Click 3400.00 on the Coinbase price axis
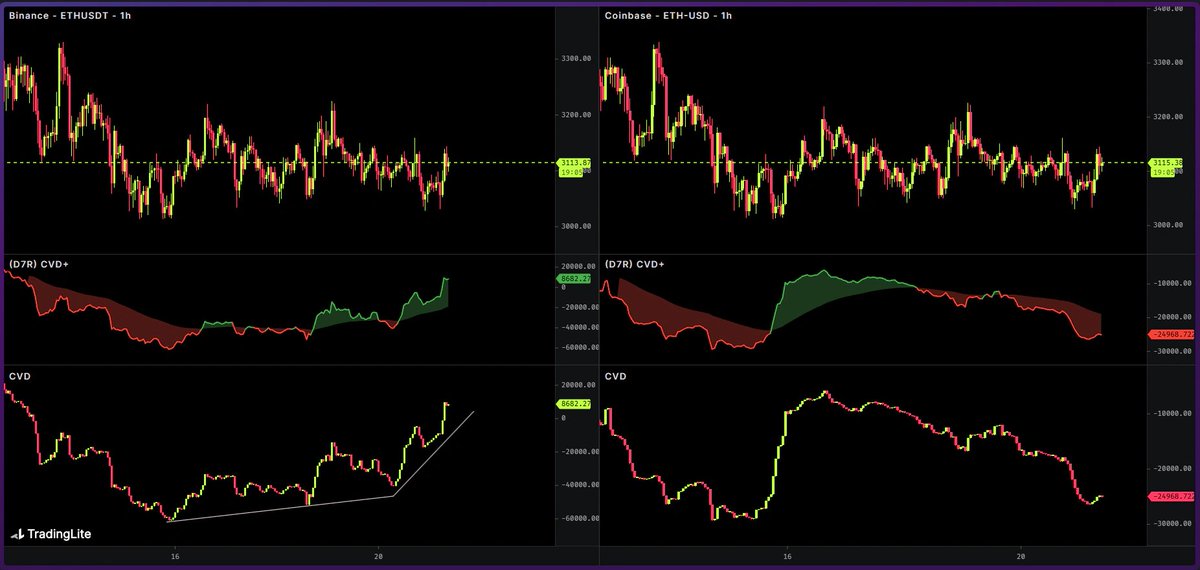 coord(1169,8)
